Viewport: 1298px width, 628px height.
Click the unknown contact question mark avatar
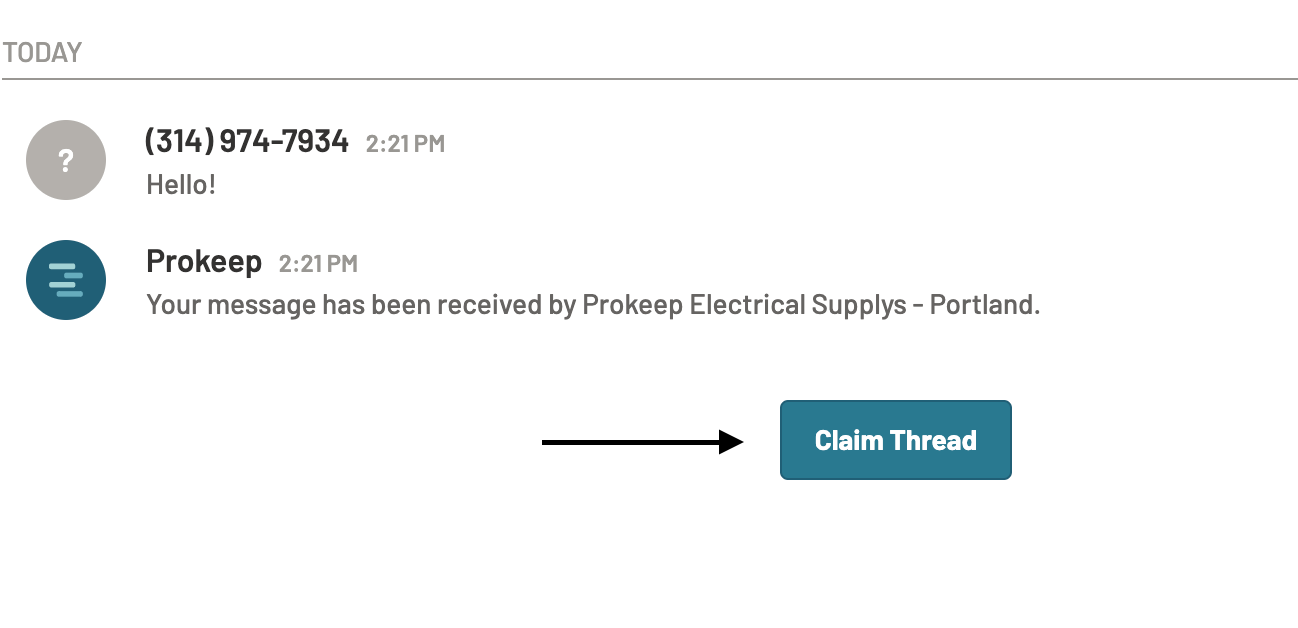tap(66, 160)
